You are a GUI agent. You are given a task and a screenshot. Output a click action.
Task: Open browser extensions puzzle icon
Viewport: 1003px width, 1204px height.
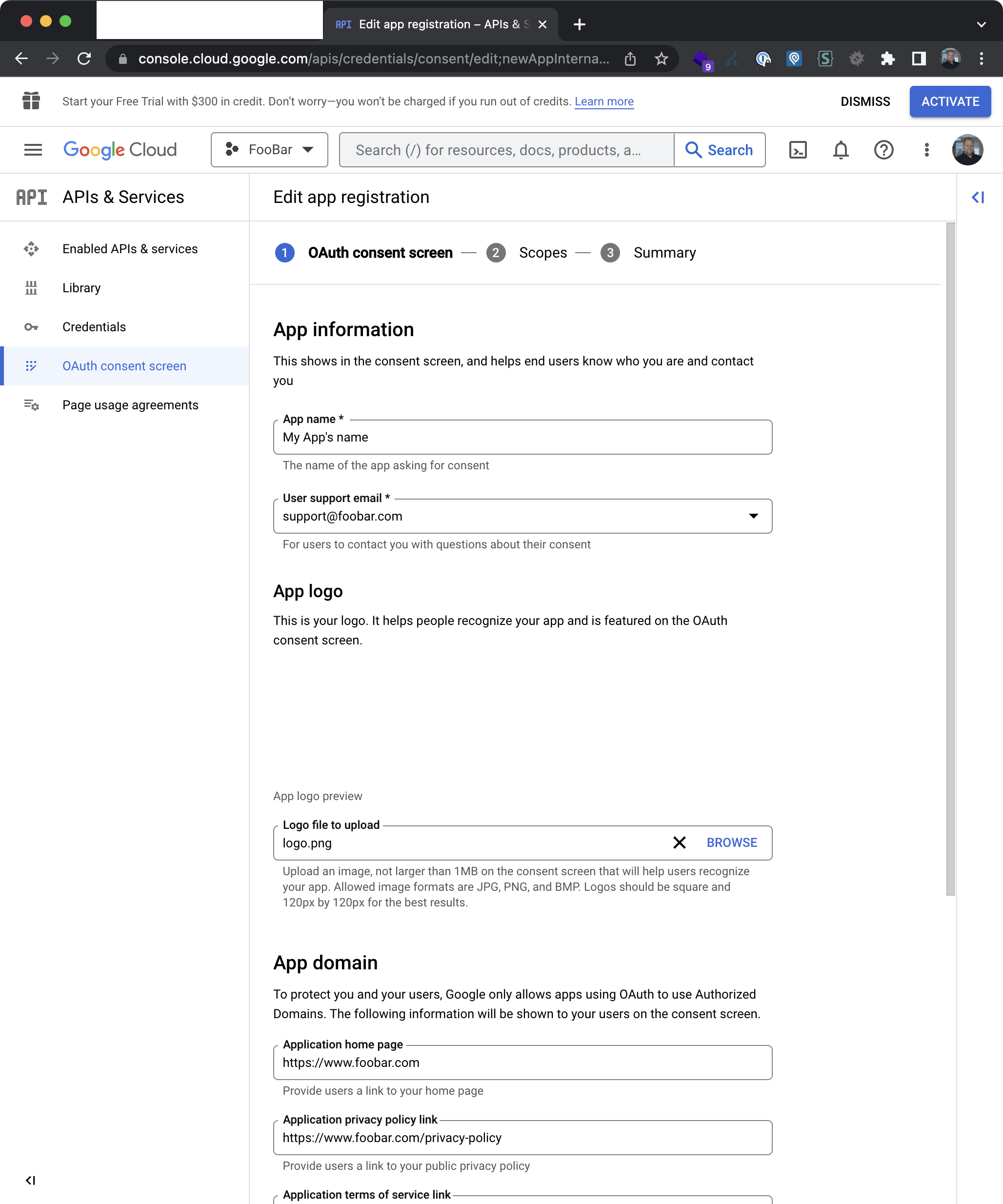tap(887, 59)
